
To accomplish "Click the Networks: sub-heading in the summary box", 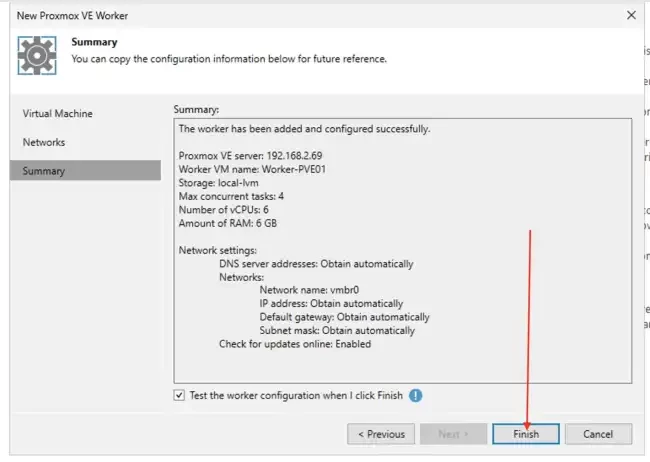I will pyautogui.click(x=241, y=277).
